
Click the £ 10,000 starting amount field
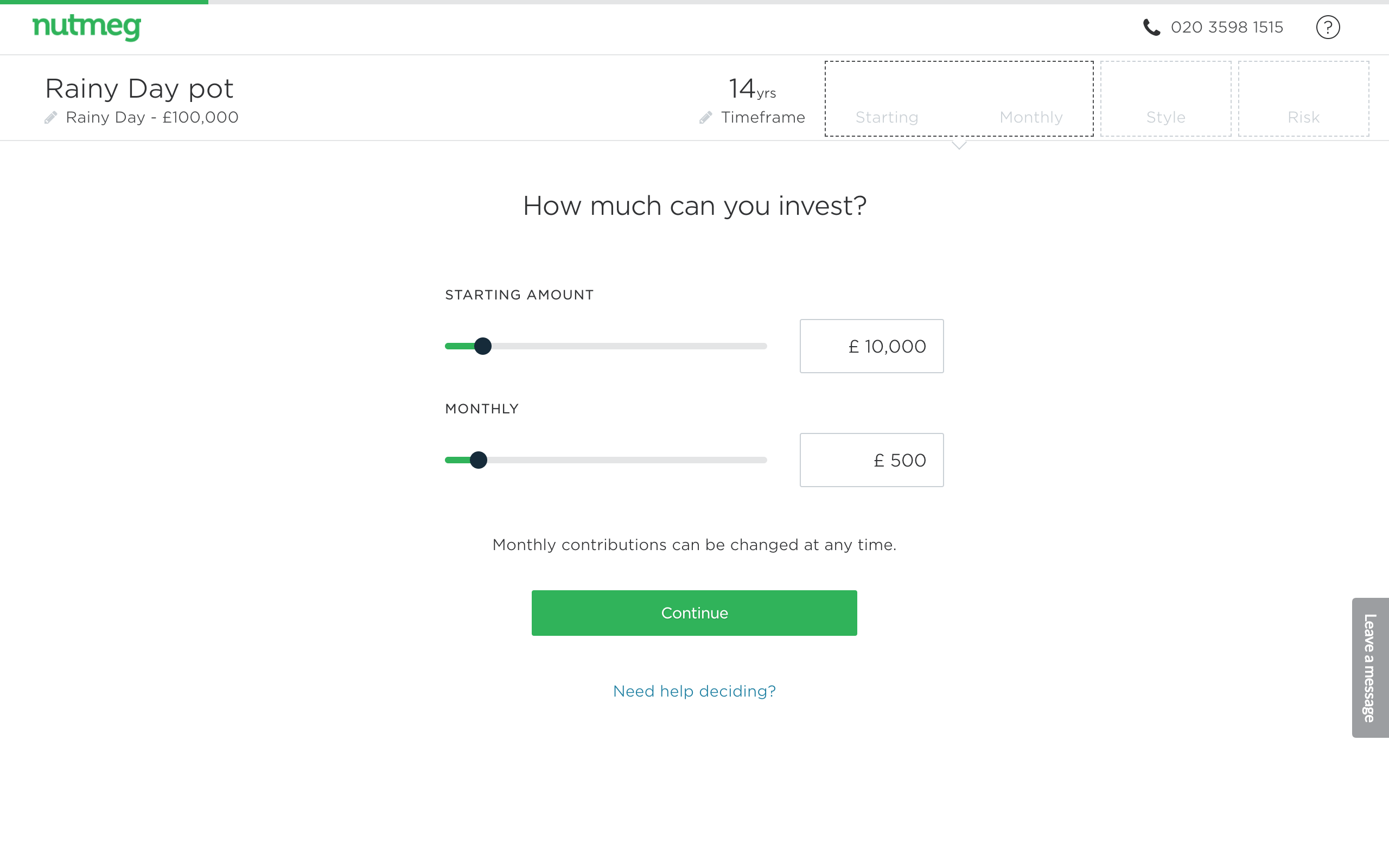coord(871,346)
